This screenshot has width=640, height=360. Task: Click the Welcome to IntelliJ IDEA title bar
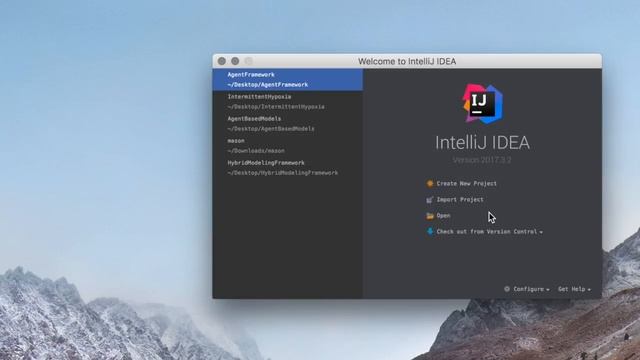(407, 61)
